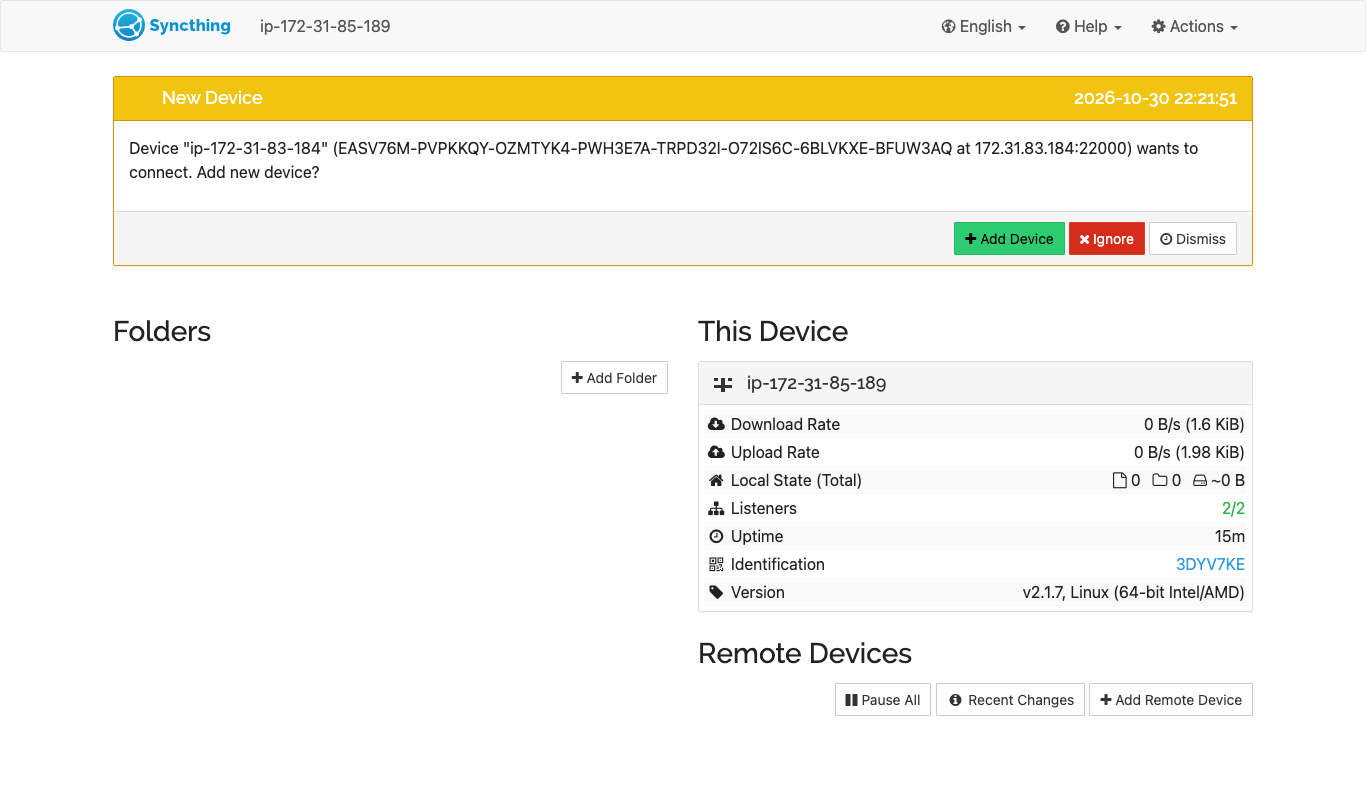Click the Listeners sitemap icon

pyautogui.click(x=716, y=508)
